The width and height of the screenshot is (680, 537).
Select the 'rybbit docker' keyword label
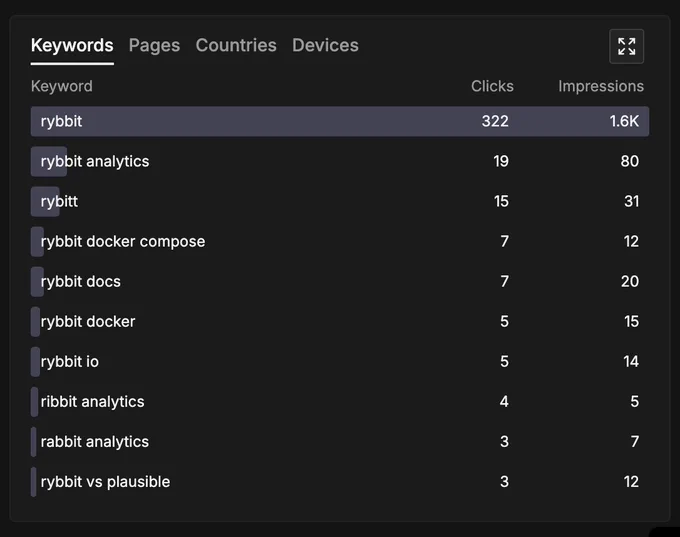click(88, 321)
